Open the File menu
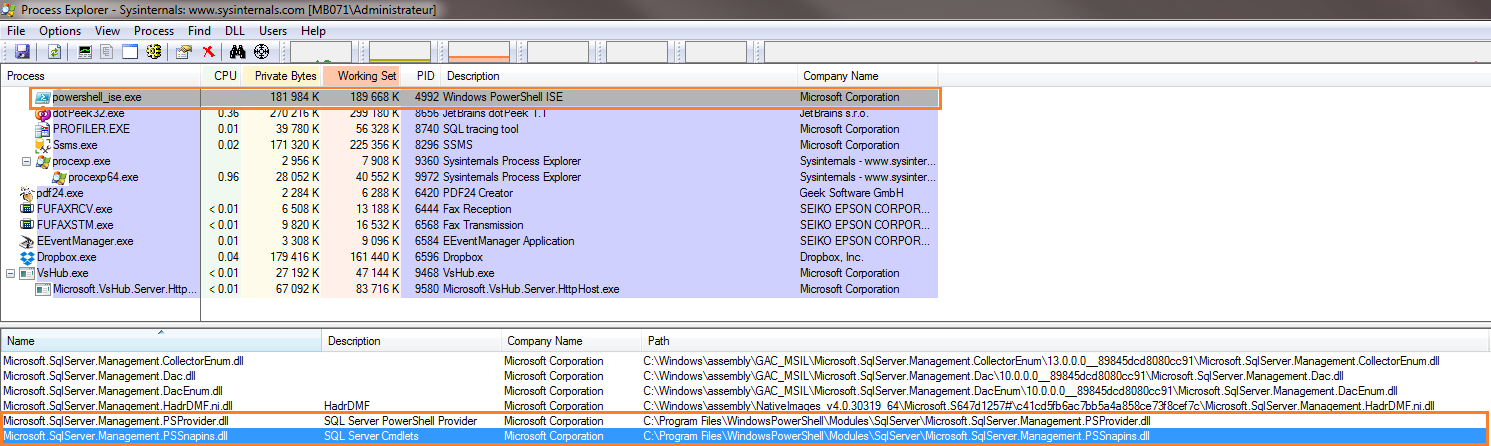The width and height of the screenshot is (1491, 446). tap(16, 31)
